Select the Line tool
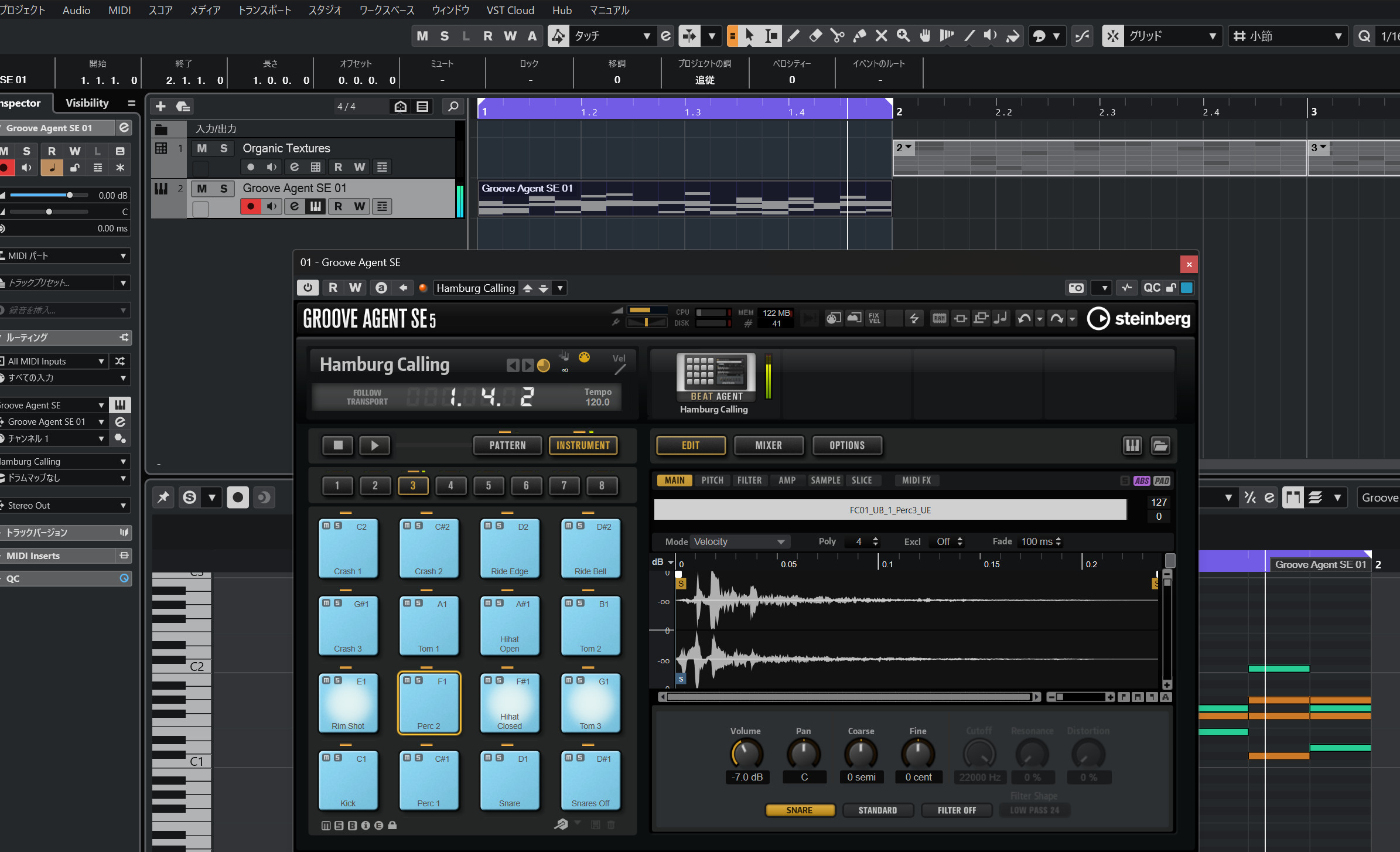1400x852 pixels. [969, 36]
